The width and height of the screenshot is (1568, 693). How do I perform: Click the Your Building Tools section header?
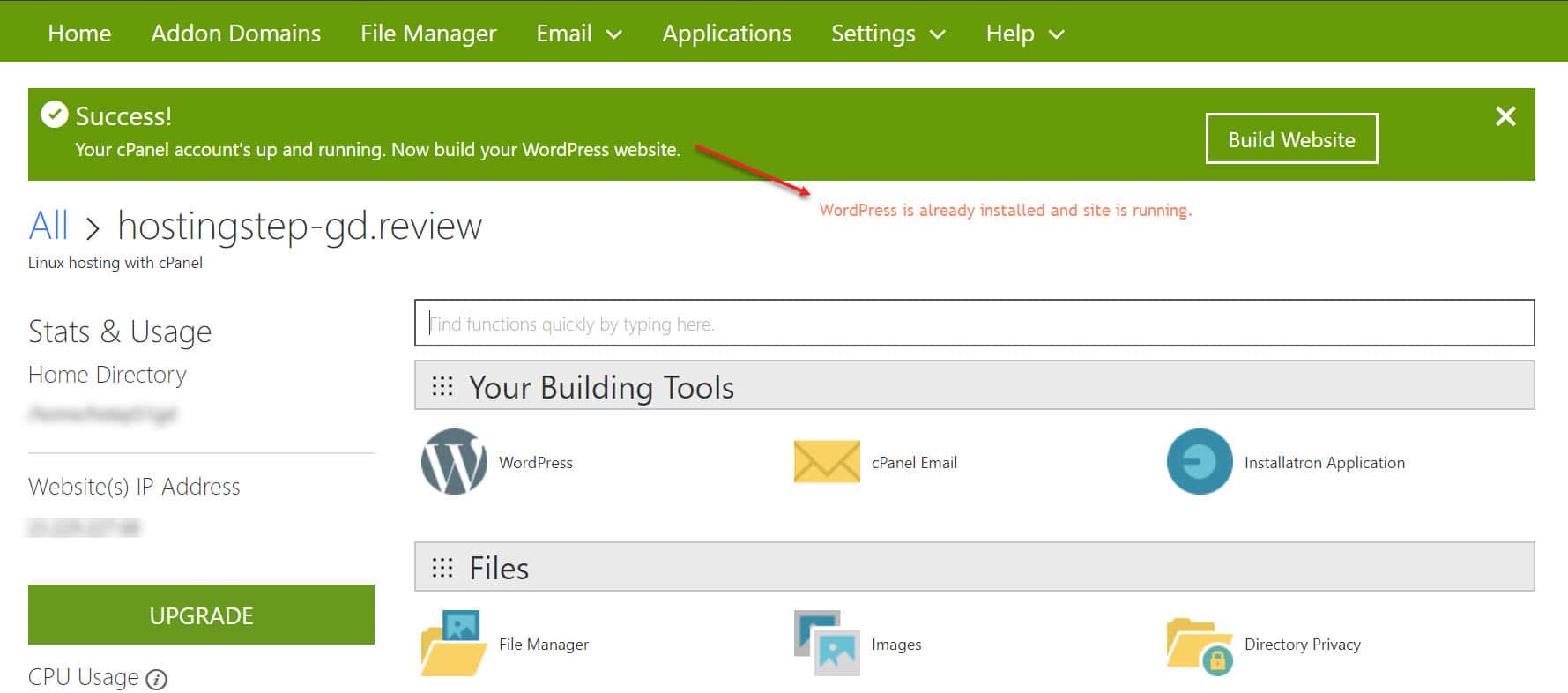[975, 385]
